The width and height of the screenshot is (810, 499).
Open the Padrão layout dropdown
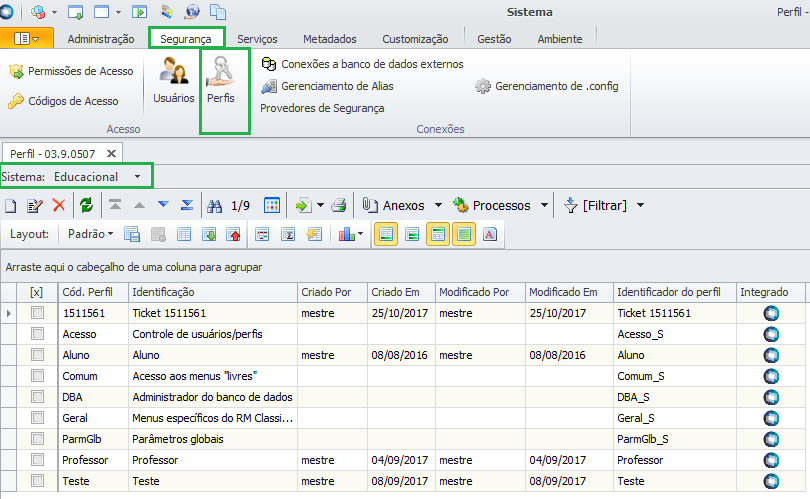coord(90,234)
